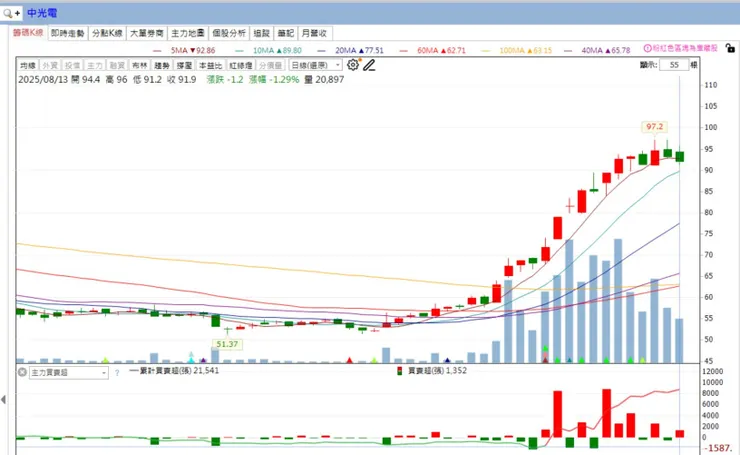Viewport: 740px width, 455px height.
Task: Select the pencil drawing tool icon
Action: (370, 65)
